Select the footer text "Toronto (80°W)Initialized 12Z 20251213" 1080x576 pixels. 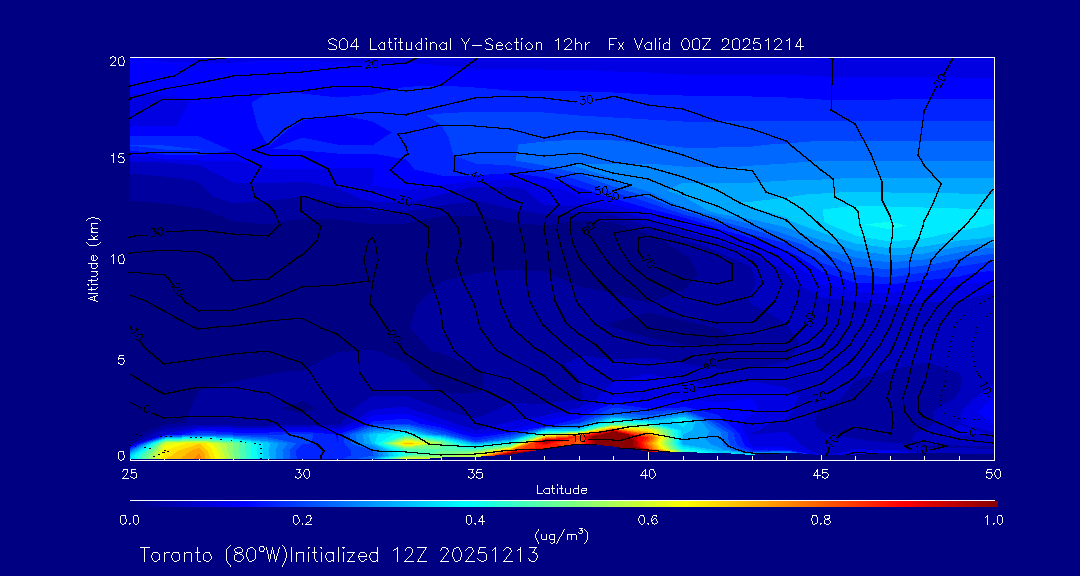pyautogui.click(x=339, y=555)
